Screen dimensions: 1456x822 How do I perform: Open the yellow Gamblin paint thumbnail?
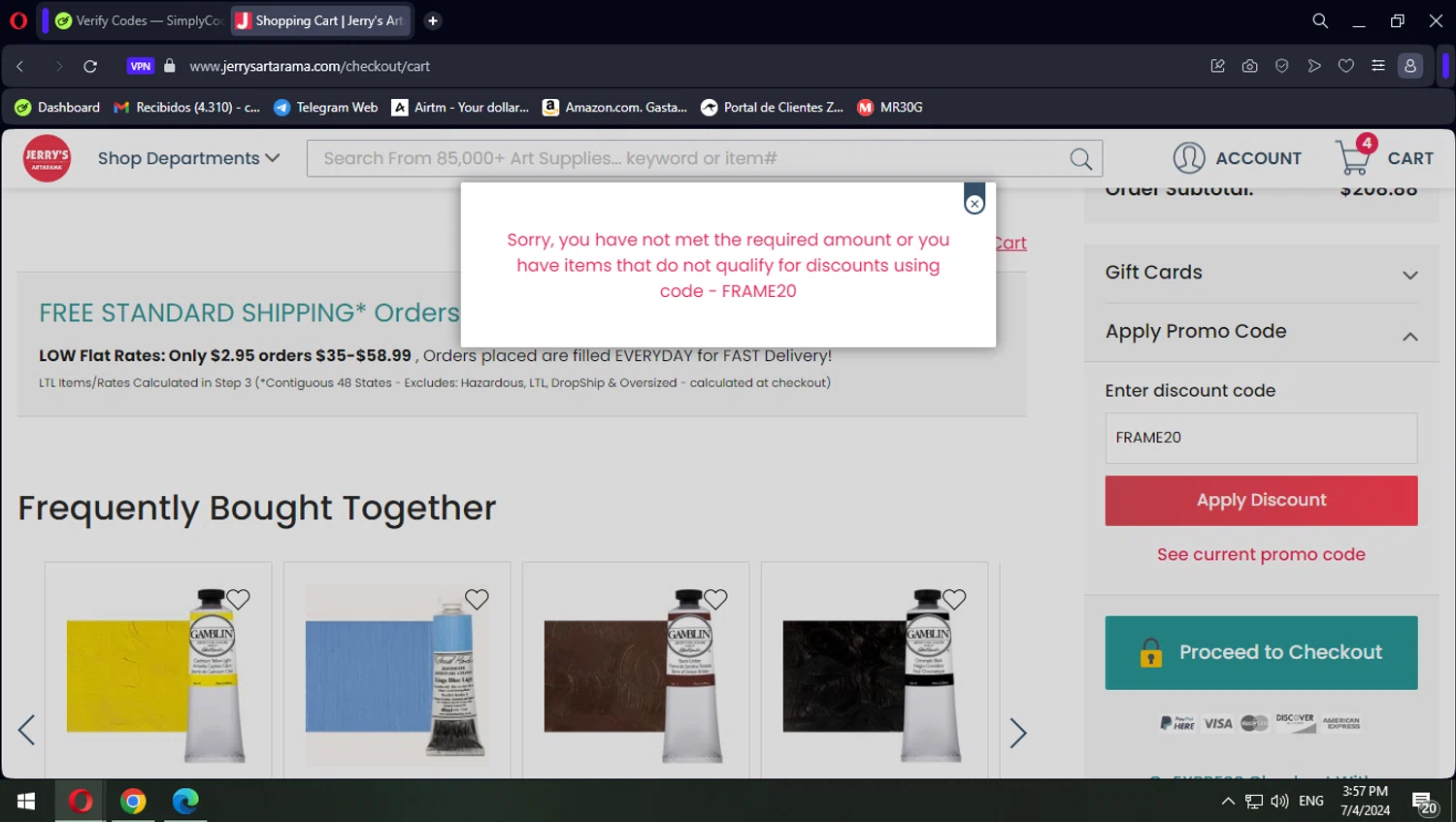coord(157,674)
